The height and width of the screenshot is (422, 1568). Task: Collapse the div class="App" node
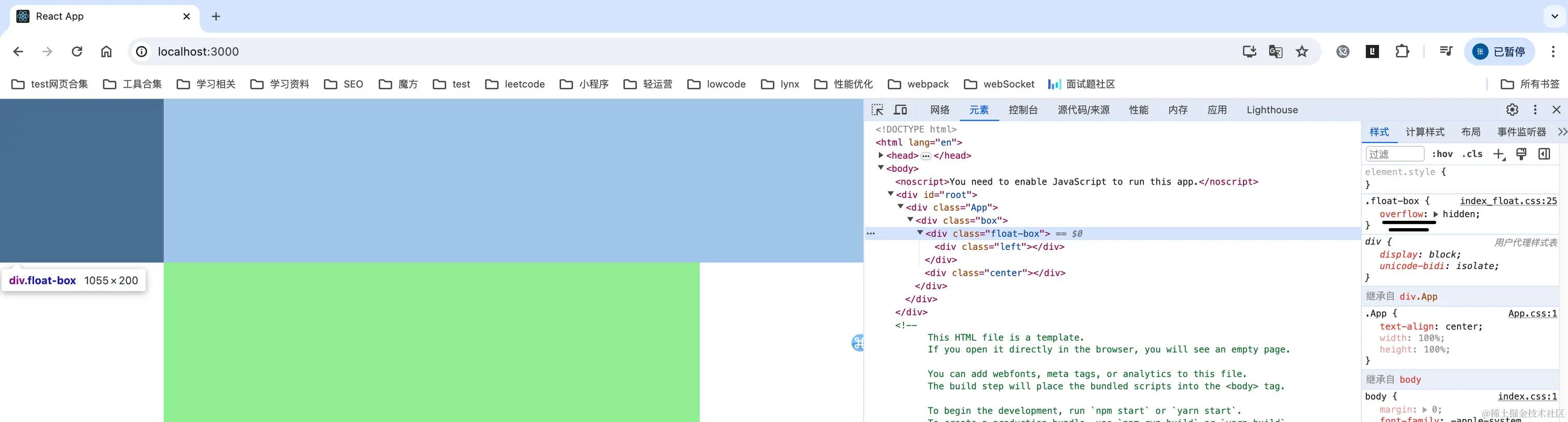pyautogui.click(x=900, y=207)
